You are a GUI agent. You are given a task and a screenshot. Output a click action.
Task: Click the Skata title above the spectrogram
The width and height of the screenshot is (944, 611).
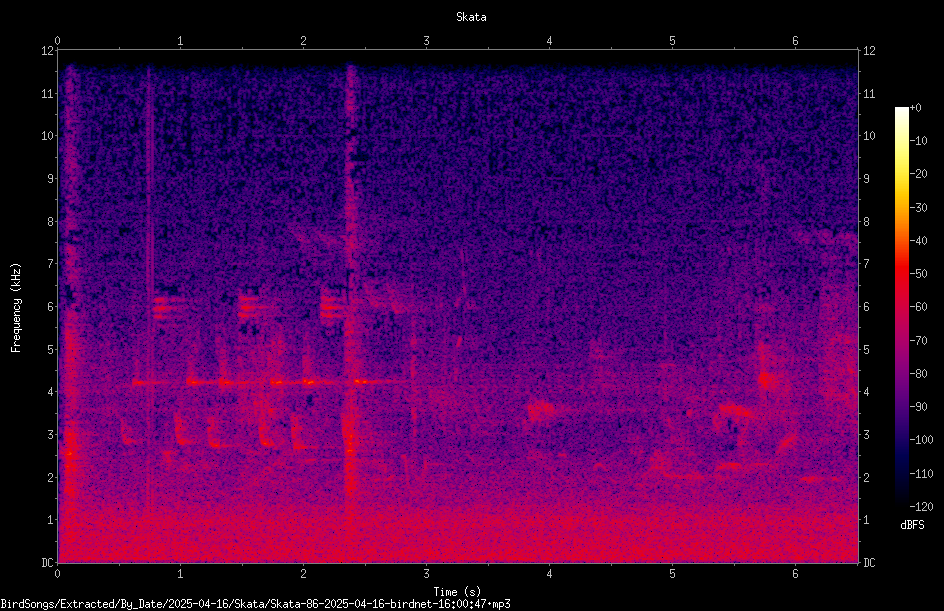(471, 17)
